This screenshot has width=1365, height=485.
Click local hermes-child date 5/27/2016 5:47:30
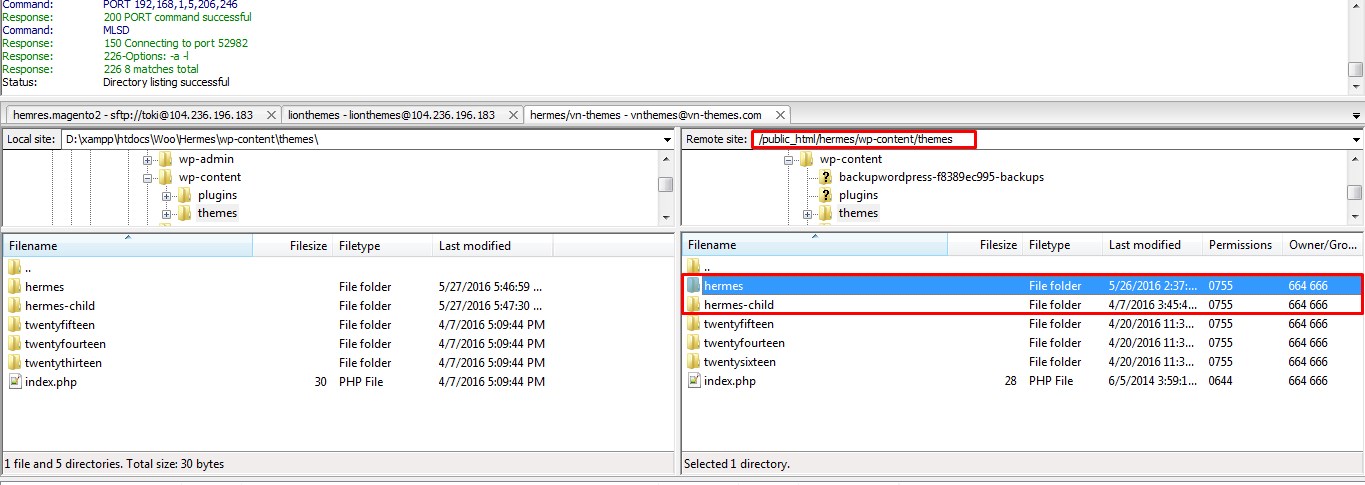[x=490, y=306]
